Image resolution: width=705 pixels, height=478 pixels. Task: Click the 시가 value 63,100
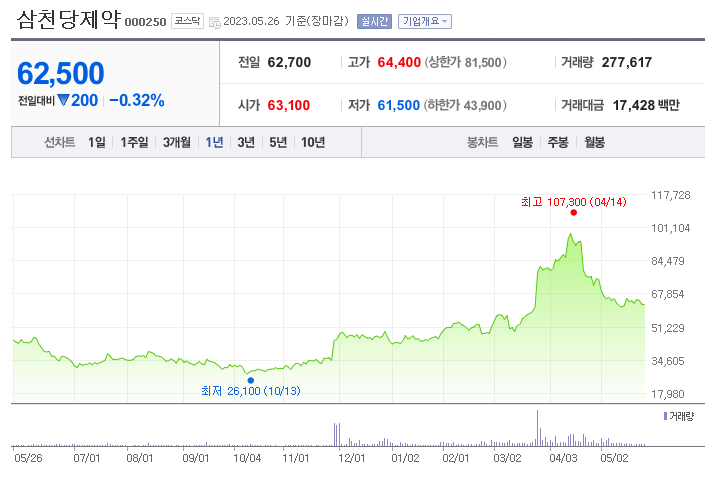(x=289, y=105)
